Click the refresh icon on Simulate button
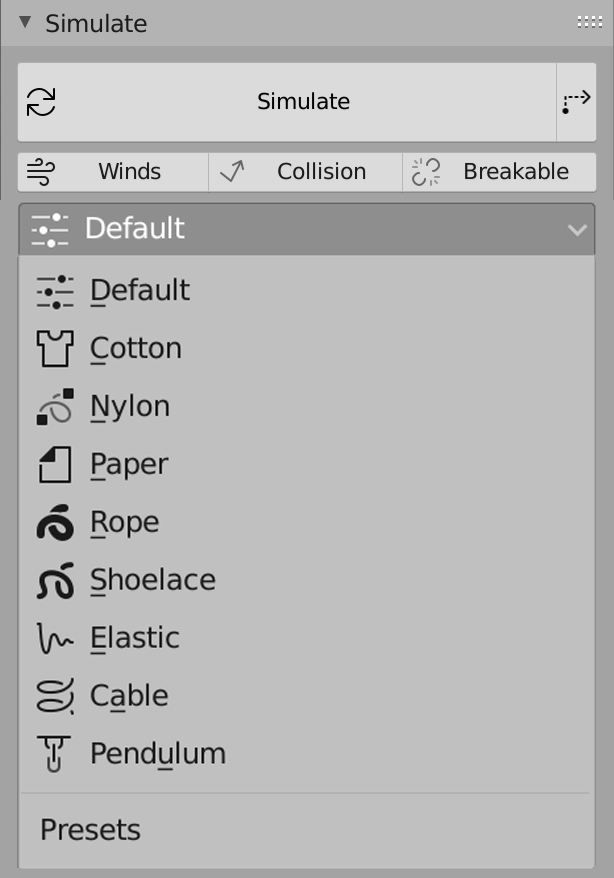The image size is (614, 878). [x=41, y=102]
